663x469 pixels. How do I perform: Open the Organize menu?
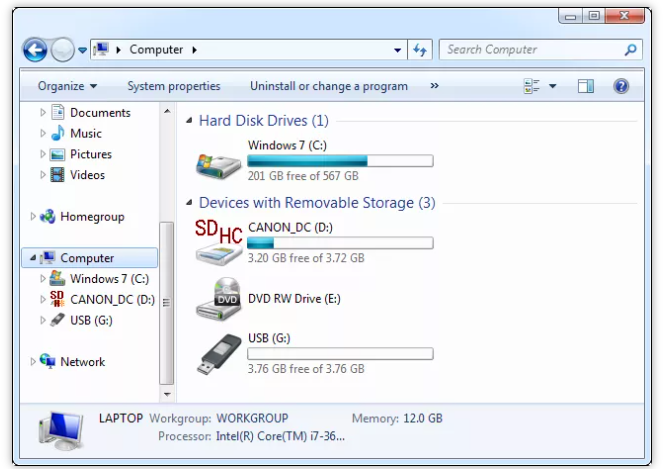[67, 86]
